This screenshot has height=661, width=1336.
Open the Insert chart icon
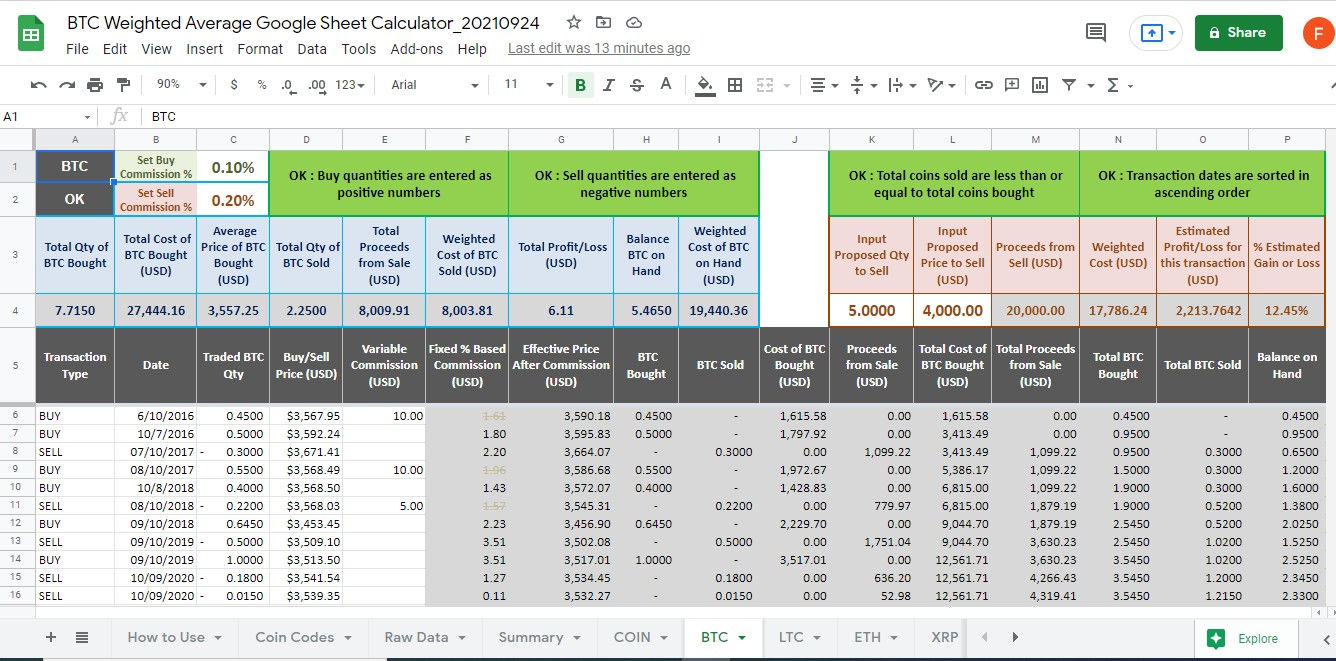[x=1040, y=85]
